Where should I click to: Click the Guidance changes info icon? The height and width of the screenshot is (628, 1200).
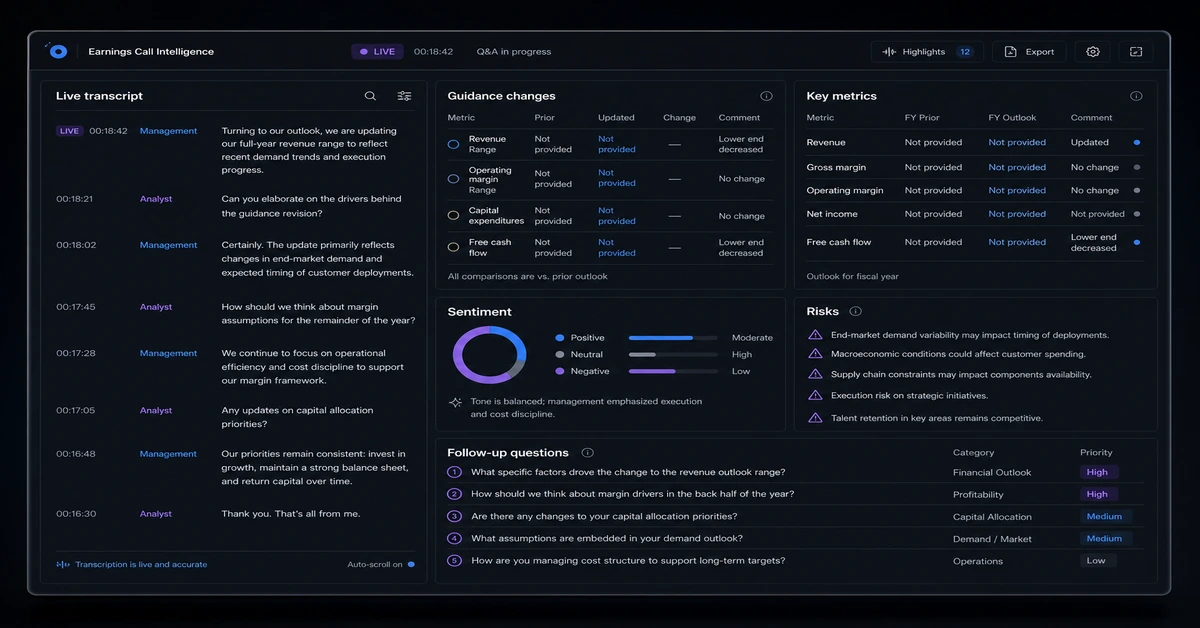click(x=766, y=96)
